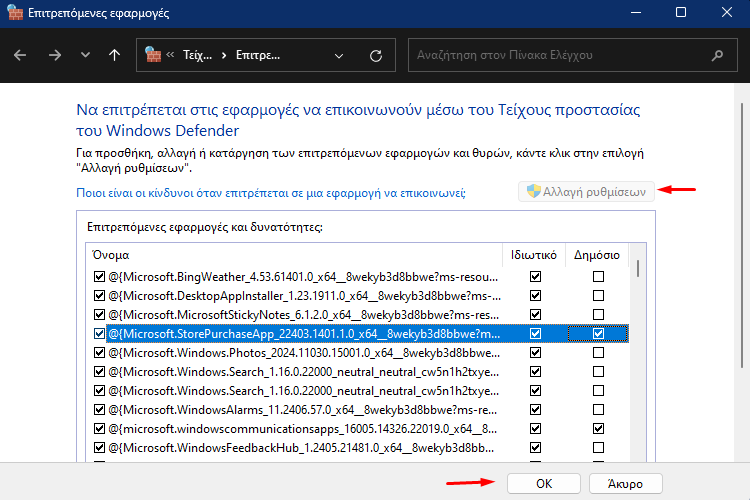Toggle StorePurchaseApp private checkbox
This screenshot has height=500, width=750.
tap(535, 333)
